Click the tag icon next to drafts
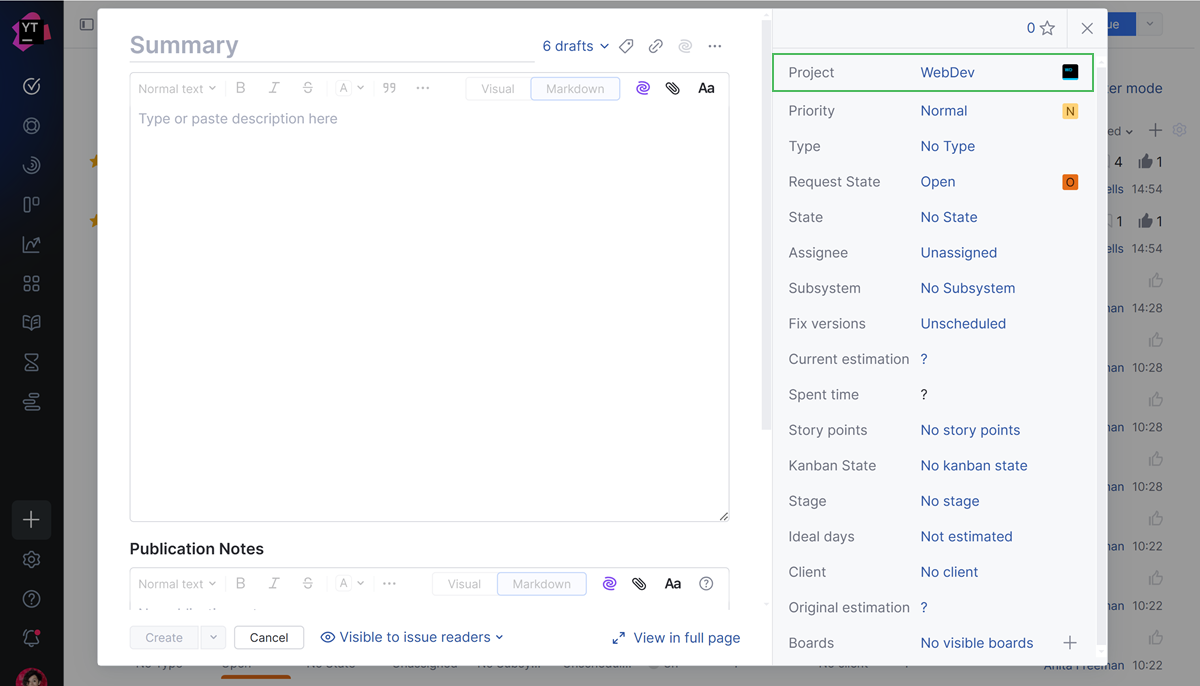This screenshot has height=686, width=1200. pyautogui.click(x=626, y=46)
